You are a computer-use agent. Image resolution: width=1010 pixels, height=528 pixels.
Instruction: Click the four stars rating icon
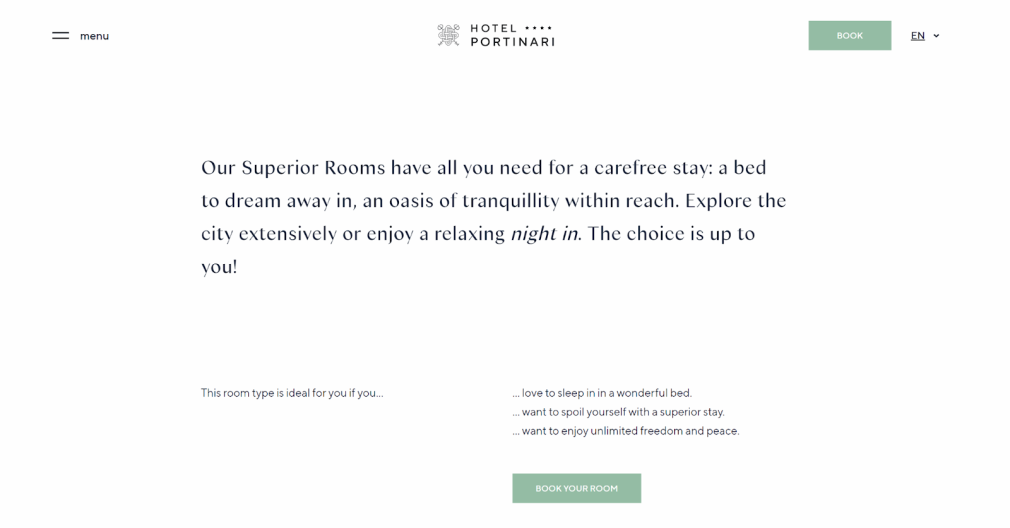pyautogui.click(x=538, y=28)
